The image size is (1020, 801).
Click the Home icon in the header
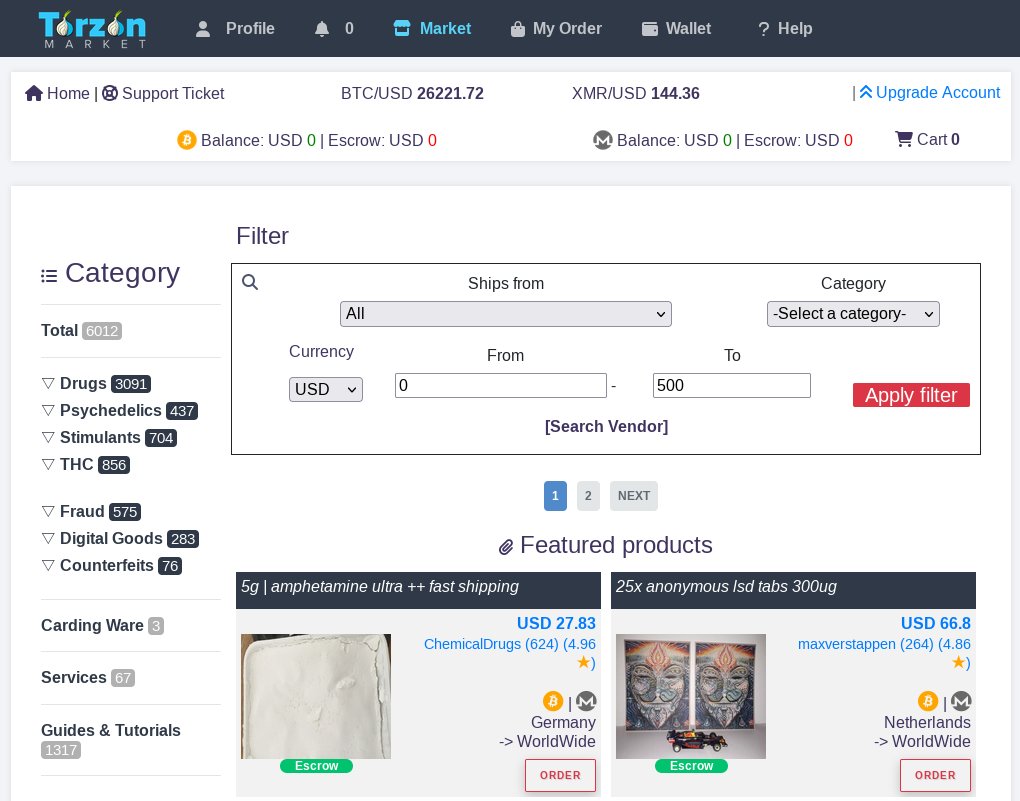tap(33, 92)
